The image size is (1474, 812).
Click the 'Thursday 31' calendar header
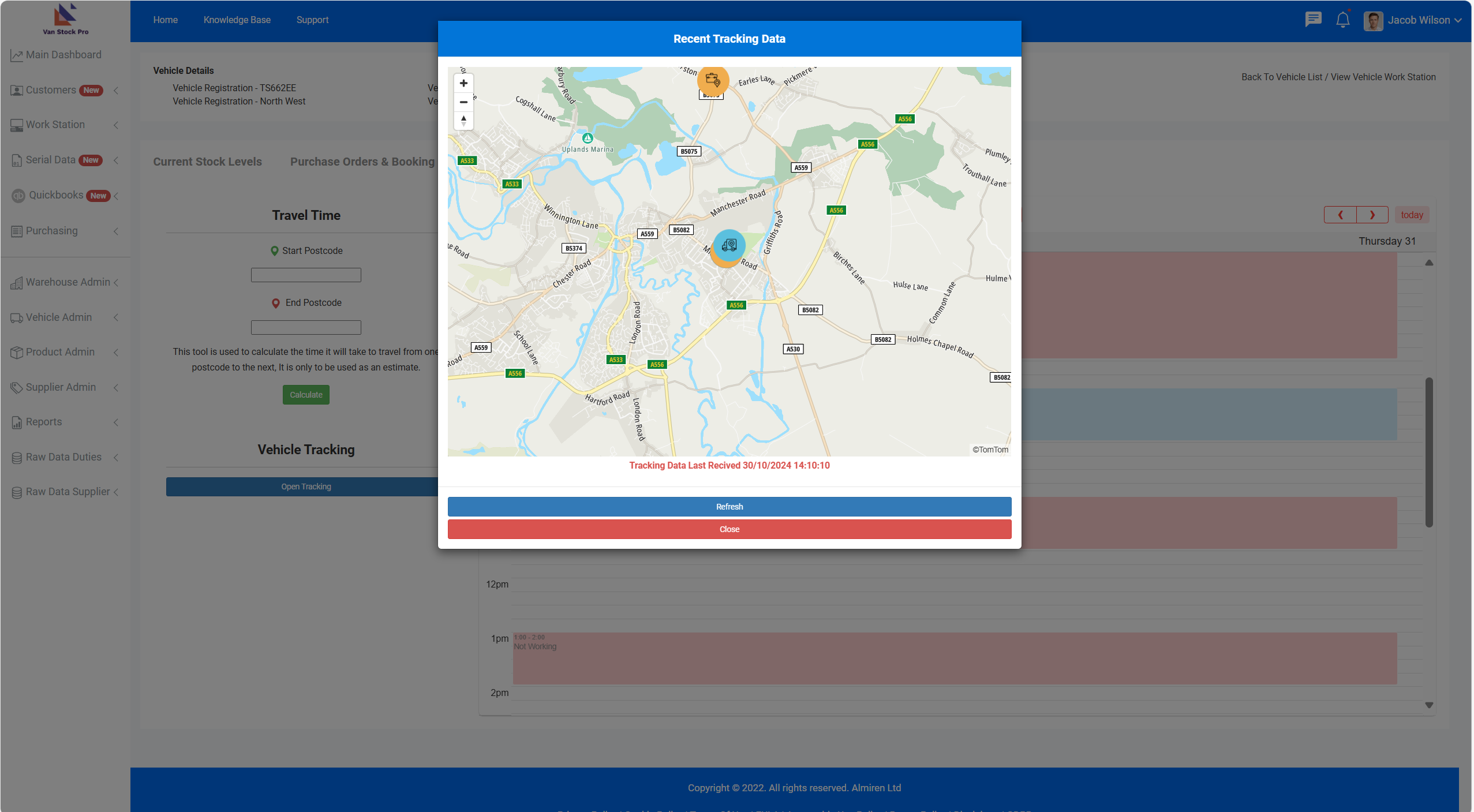click(x=1387, y=241)
